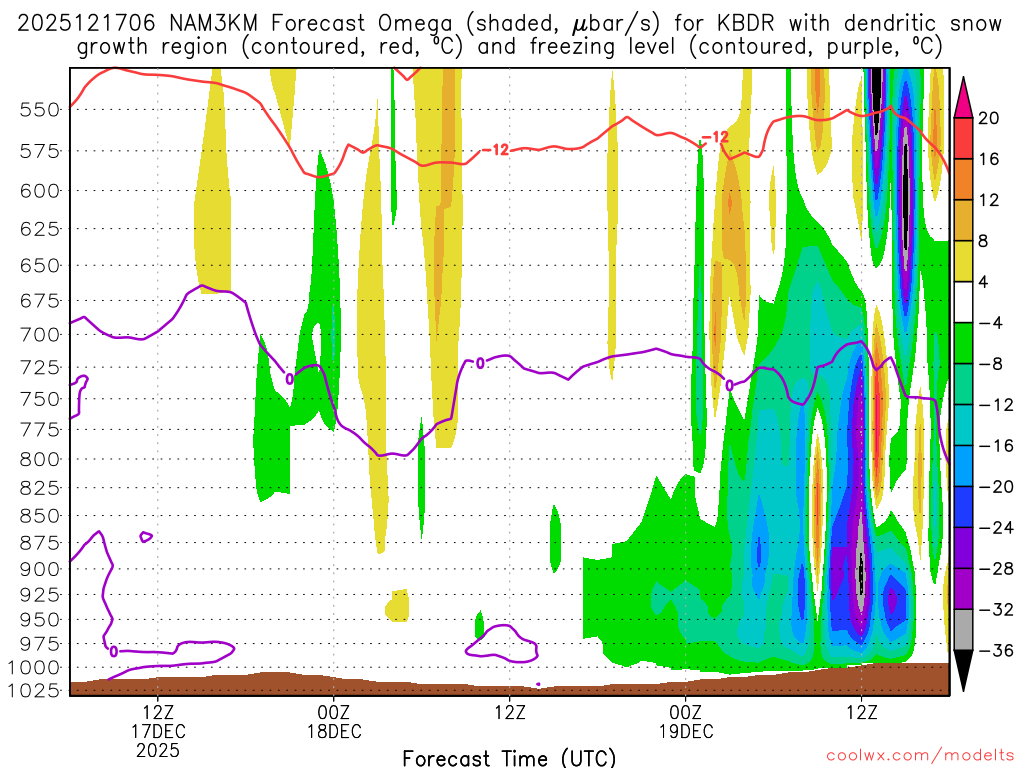Select the 925 pressure axis label

click(x=40, y=594)
